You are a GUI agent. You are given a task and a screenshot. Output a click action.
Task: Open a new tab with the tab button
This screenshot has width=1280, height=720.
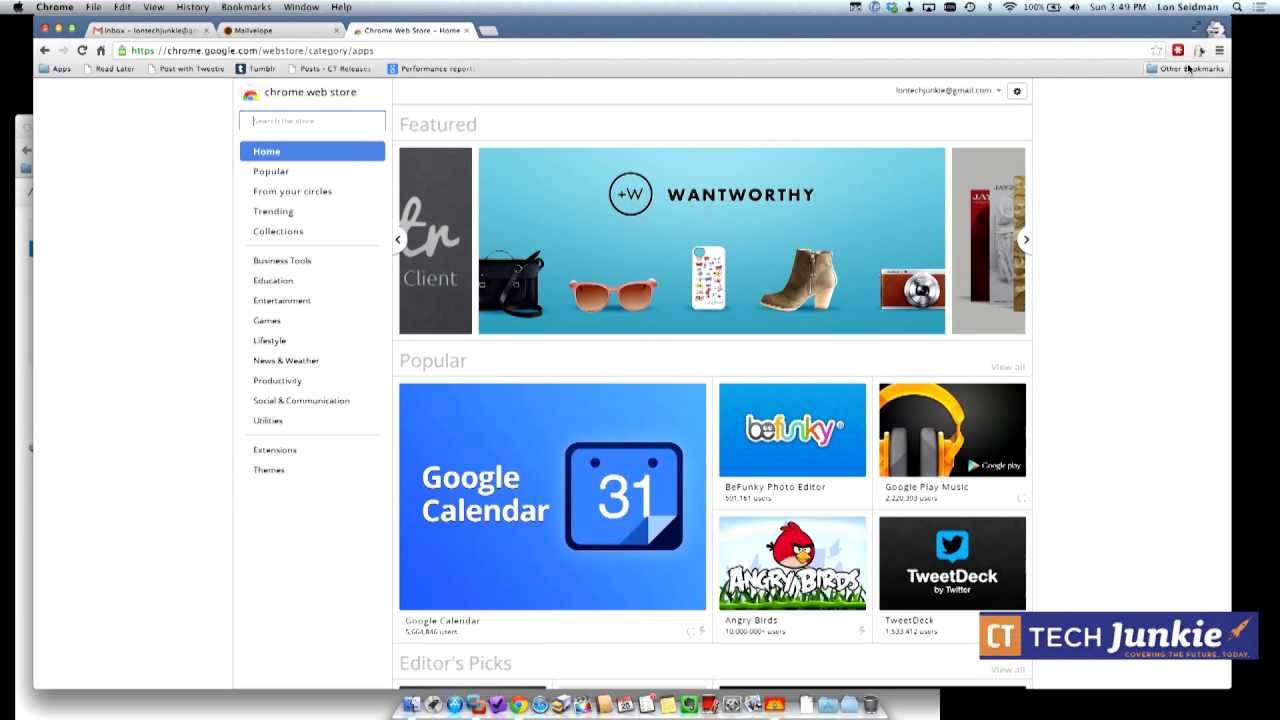488,30
